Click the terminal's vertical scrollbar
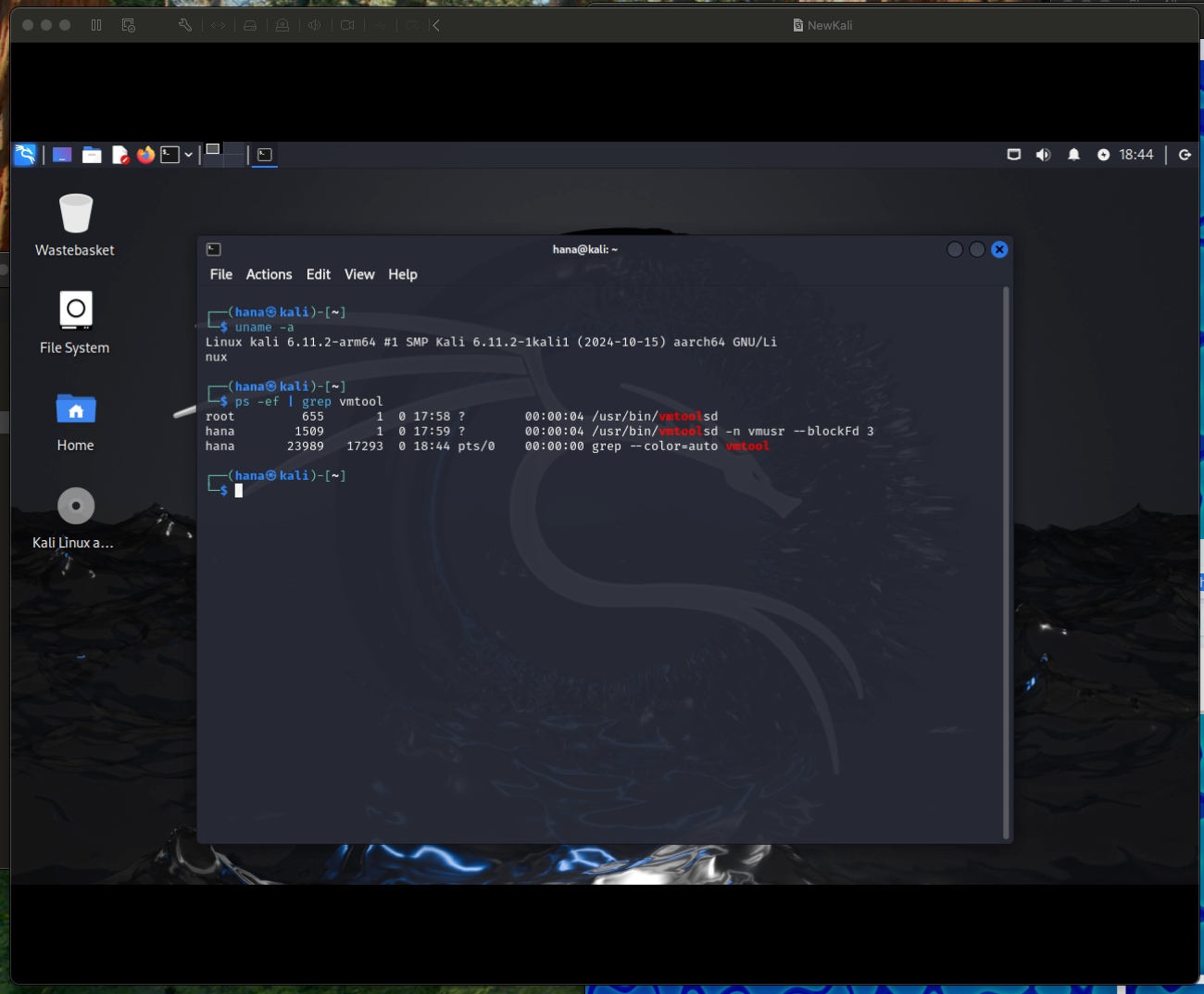1204x994 pixels. 1006,562
